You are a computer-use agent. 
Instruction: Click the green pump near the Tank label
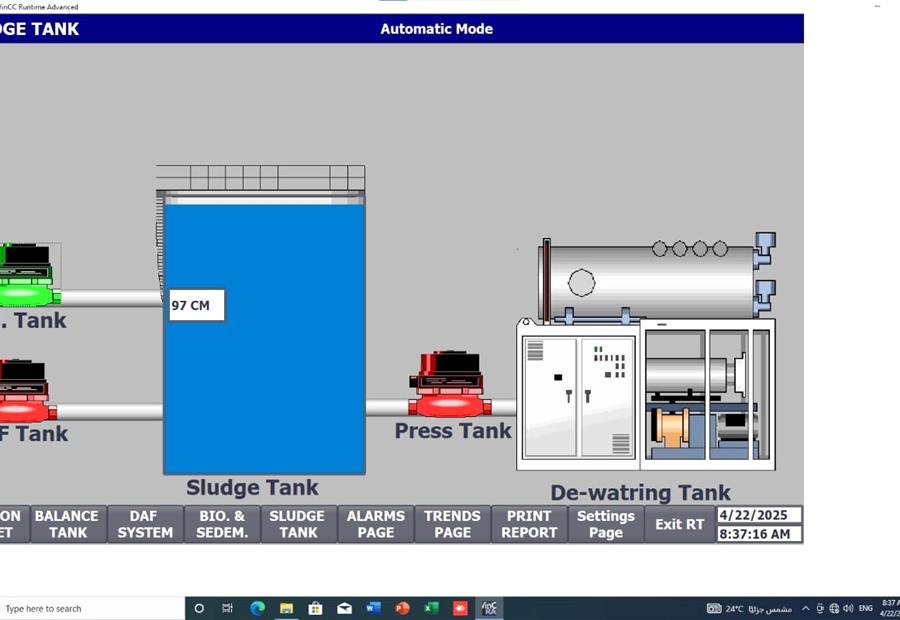click(x=28, y=274)
